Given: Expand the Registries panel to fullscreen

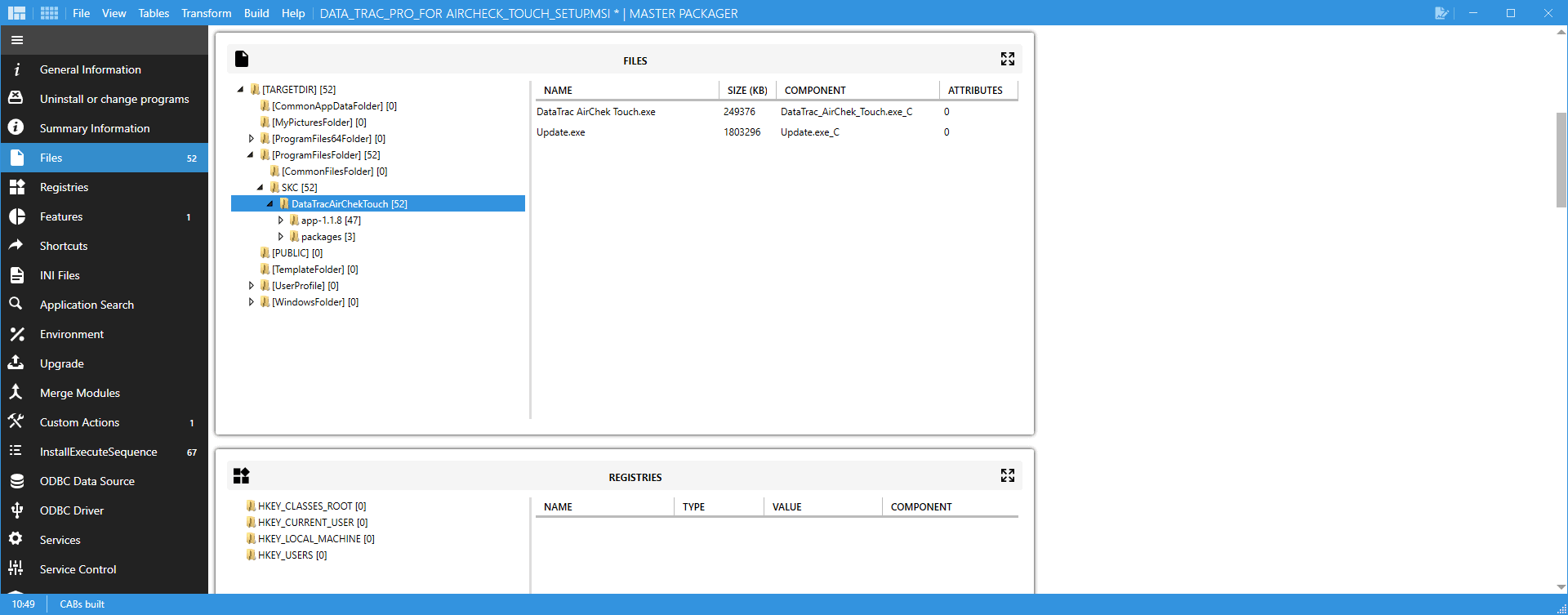Looking at the screenshot, I should tap(1007, 475).
